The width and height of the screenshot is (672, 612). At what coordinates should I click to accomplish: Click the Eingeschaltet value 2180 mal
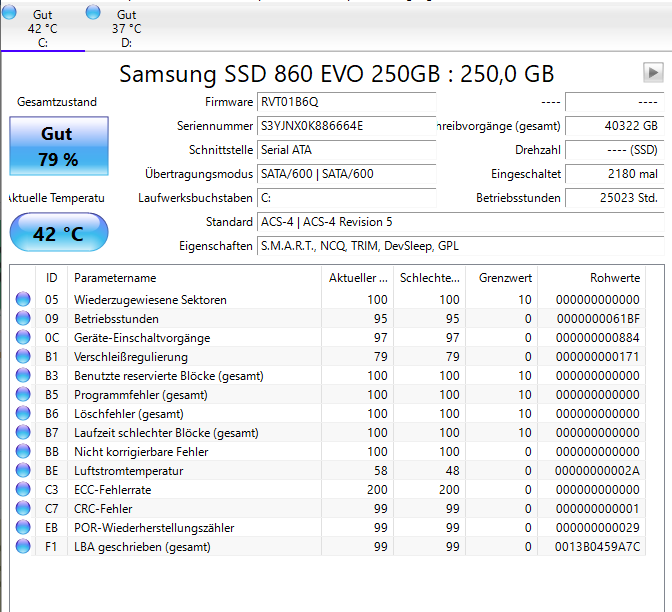615,174
